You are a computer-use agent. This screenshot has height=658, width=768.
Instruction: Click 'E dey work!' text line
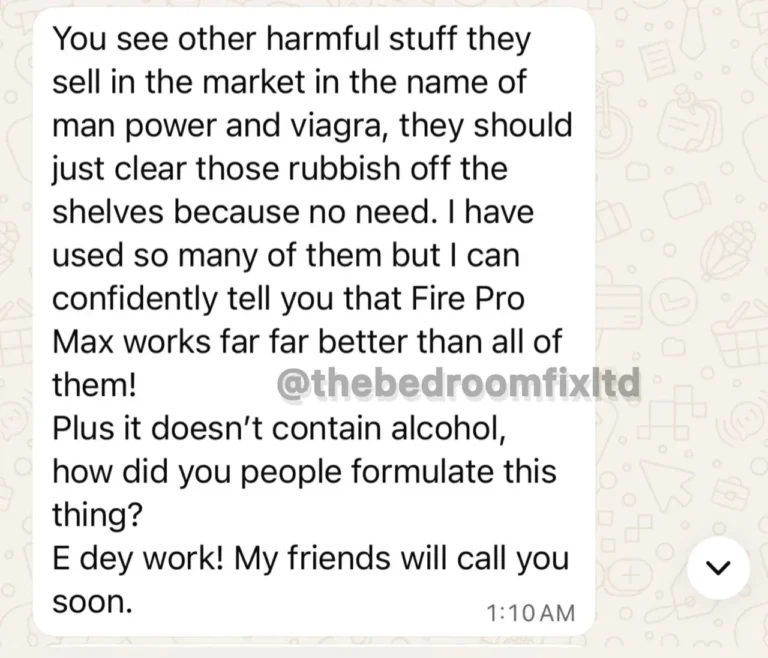point(138,559)
